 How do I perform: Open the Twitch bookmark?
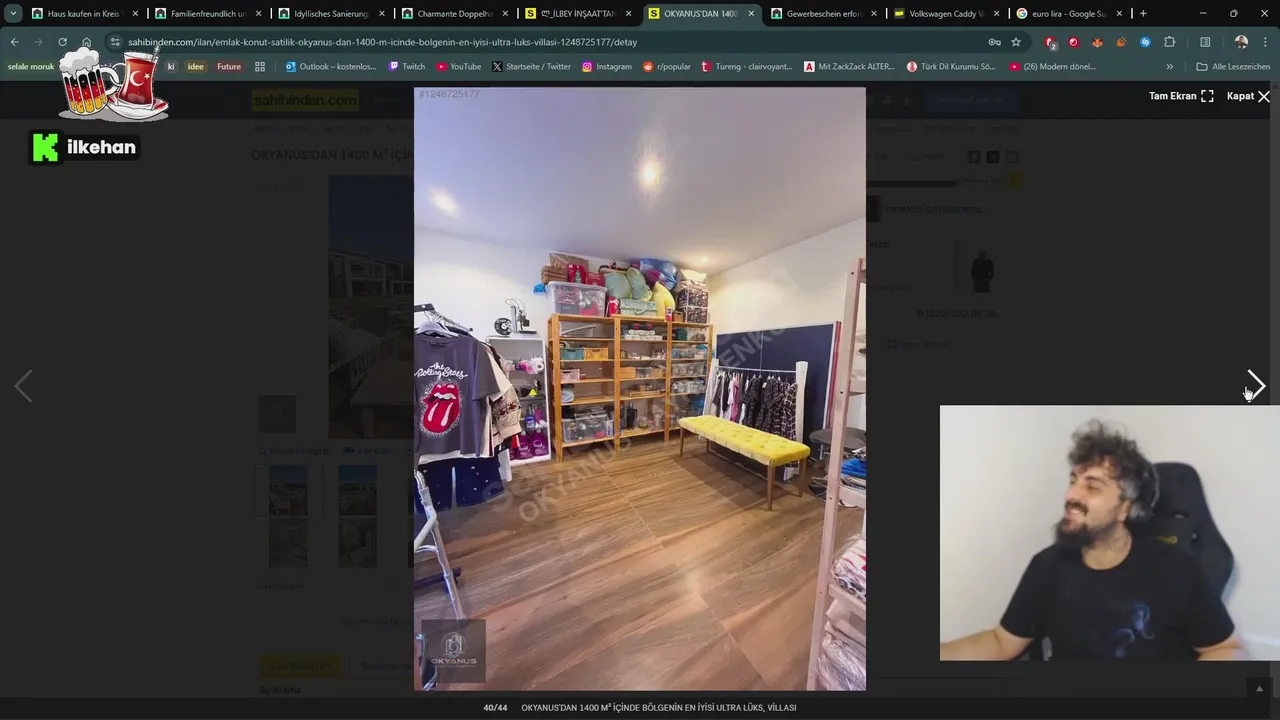(x=406, y=66)
